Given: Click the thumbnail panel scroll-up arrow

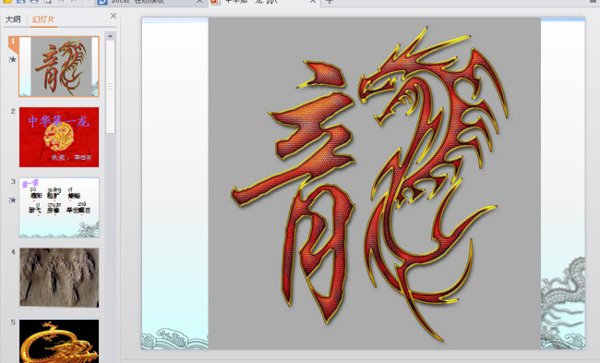Looking at the screenshot, I should pos(110,36).
